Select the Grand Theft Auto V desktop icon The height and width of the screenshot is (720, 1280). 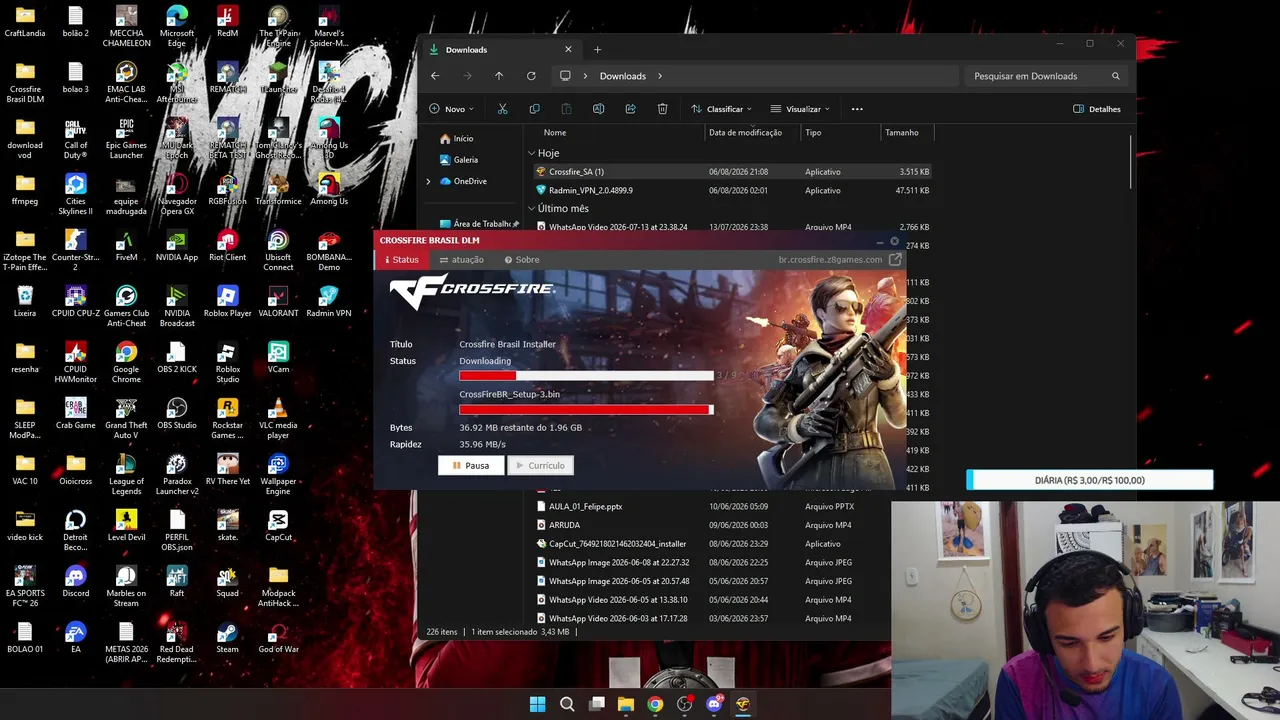click(126, 419)
